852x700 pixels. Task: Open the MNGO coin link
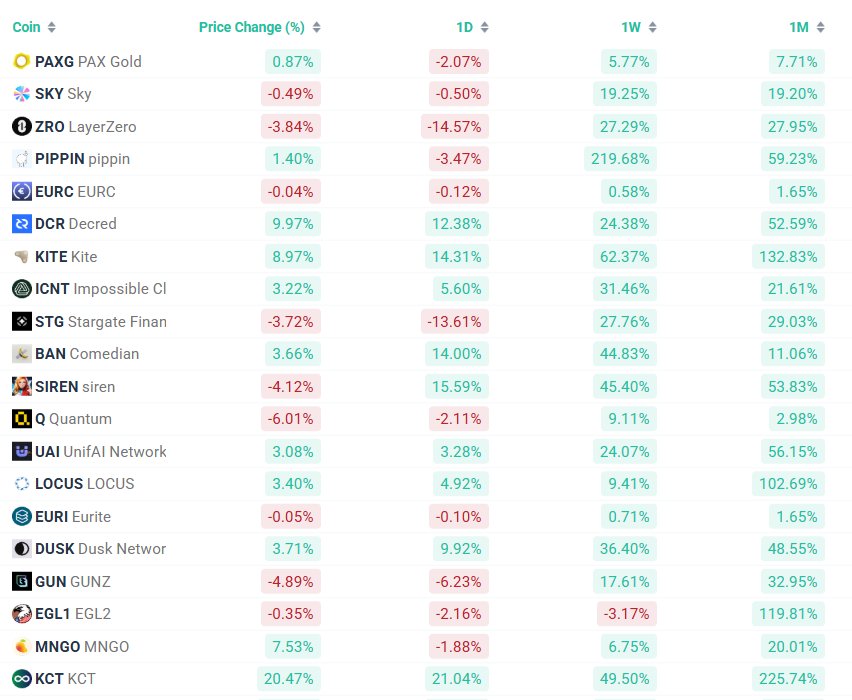click(82, 647)
